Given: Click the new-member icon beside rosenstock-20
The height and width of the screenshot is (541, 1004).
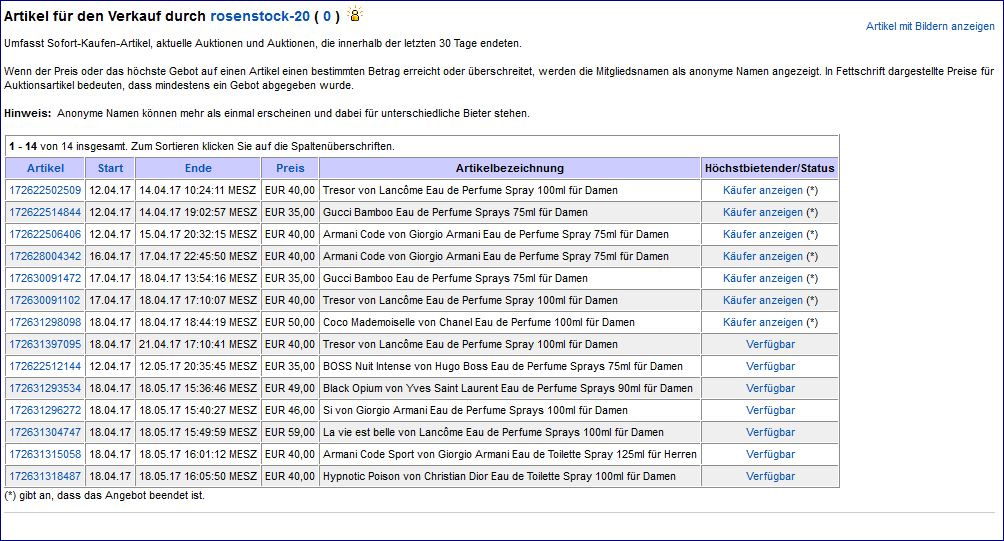Looking at the screenshot, I should point(355,14).
